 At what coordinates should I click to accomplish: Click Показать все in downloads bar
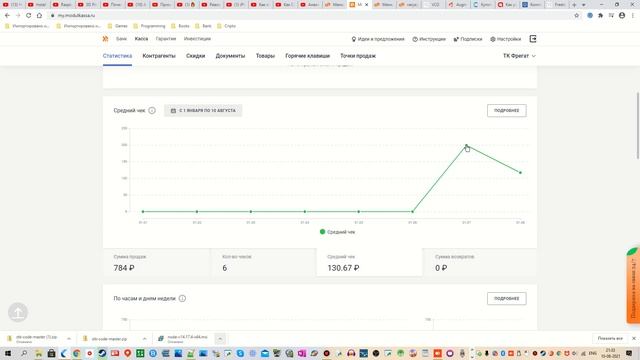[610, 338]
